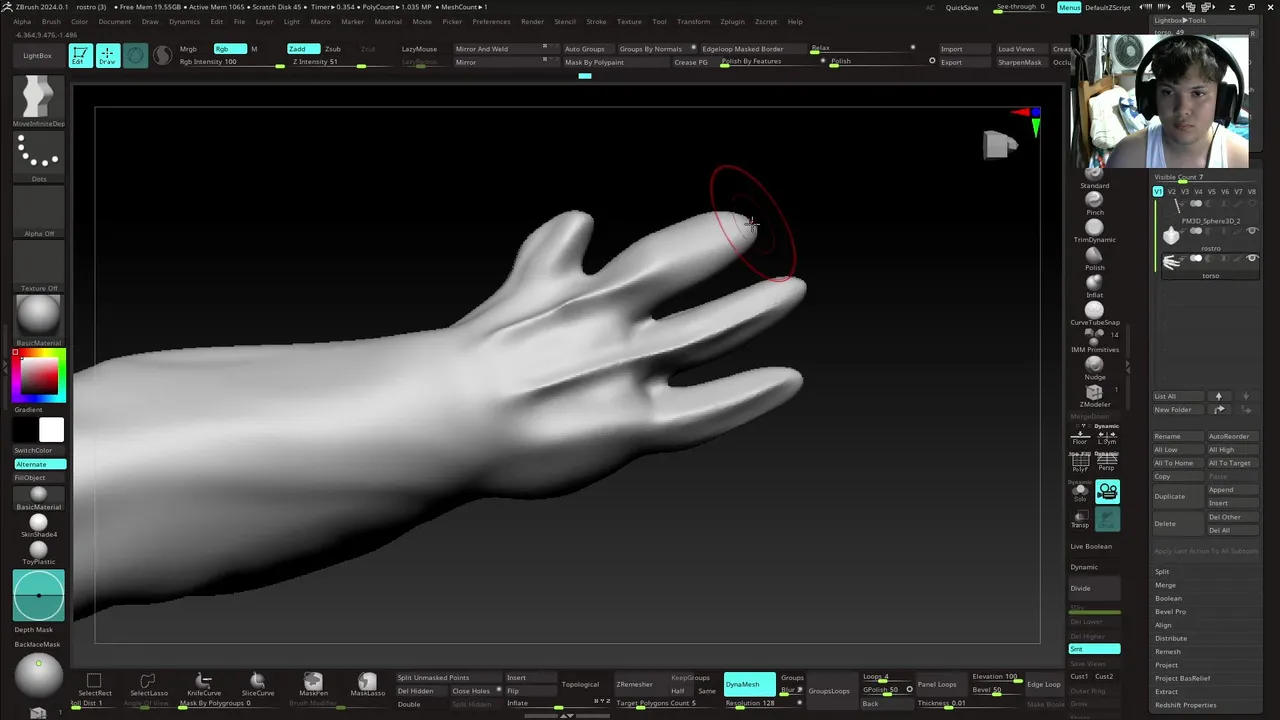Toggle the Zsub mode
Image resolution: width=1280 pixels, height=720 pixels.
click(x=333, y=49)
